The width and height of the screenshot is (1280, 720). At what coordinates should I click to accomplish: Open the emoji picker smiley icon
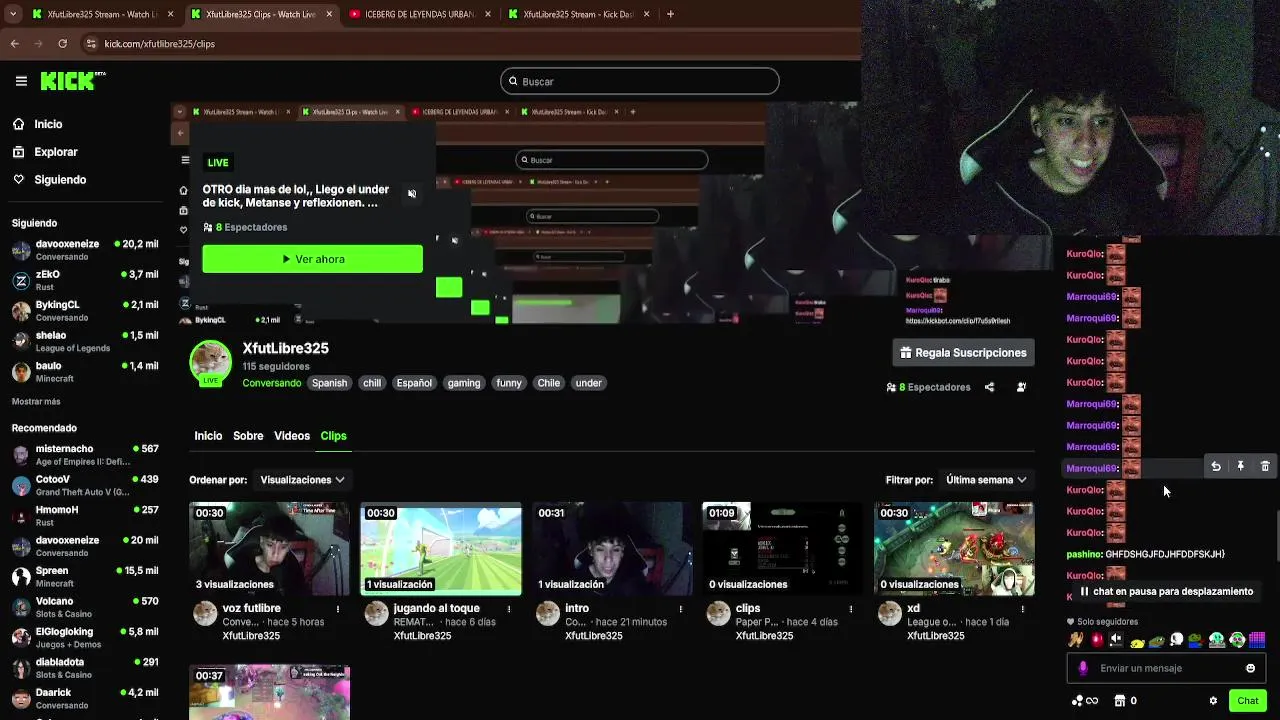1250,668
